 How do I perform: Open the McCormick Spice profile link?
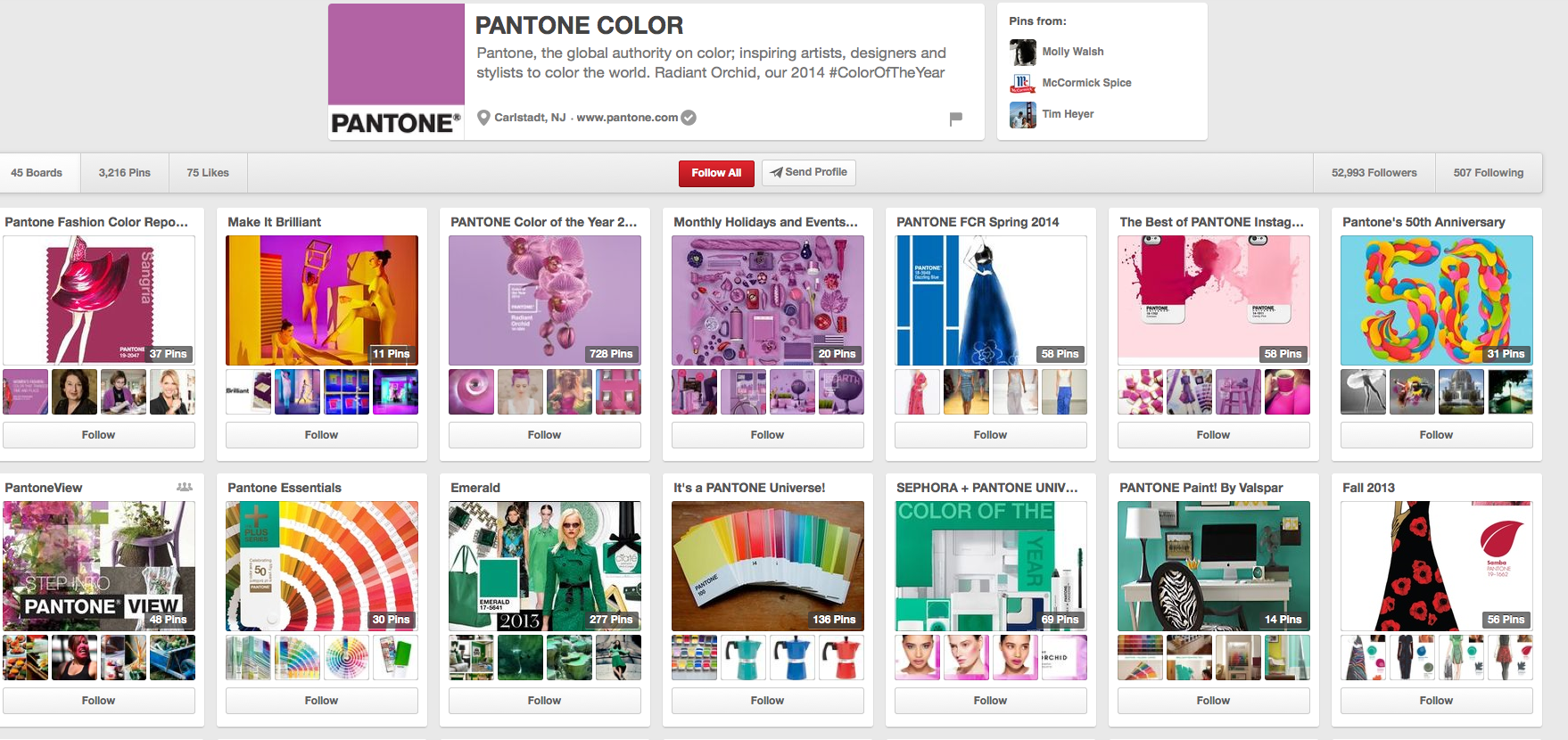pos(1086,83)
